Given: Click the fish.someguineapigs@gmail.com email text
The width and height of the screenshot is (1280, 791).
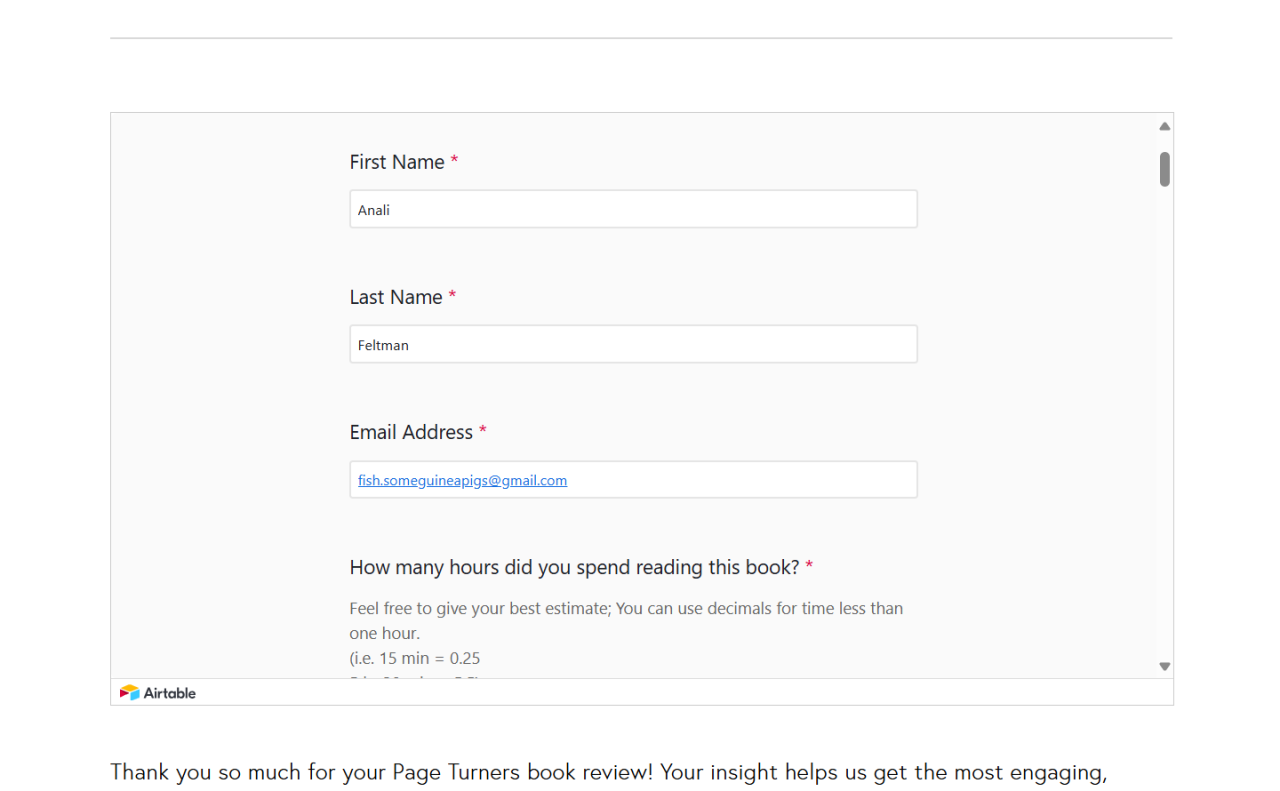Looking at the screenshot, I should point(462,480).
